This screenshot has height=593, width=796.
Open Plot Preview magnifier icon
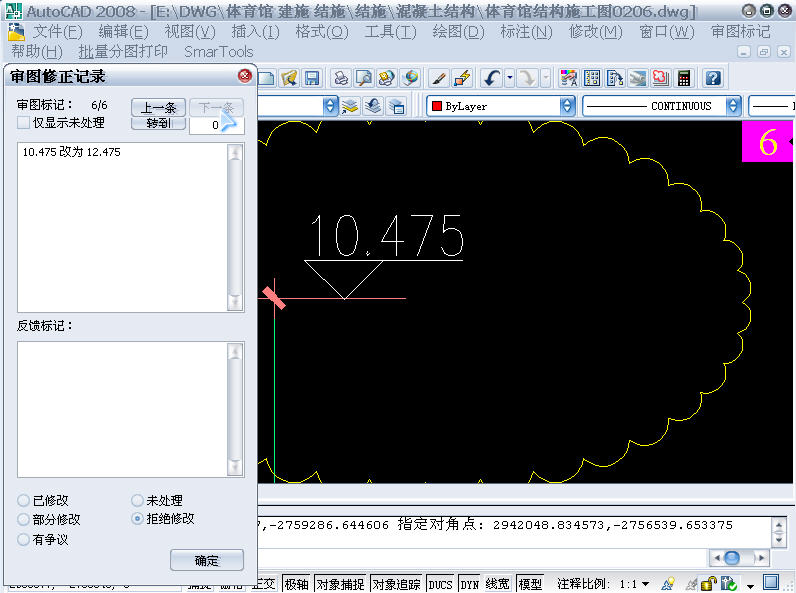[363, 78]
